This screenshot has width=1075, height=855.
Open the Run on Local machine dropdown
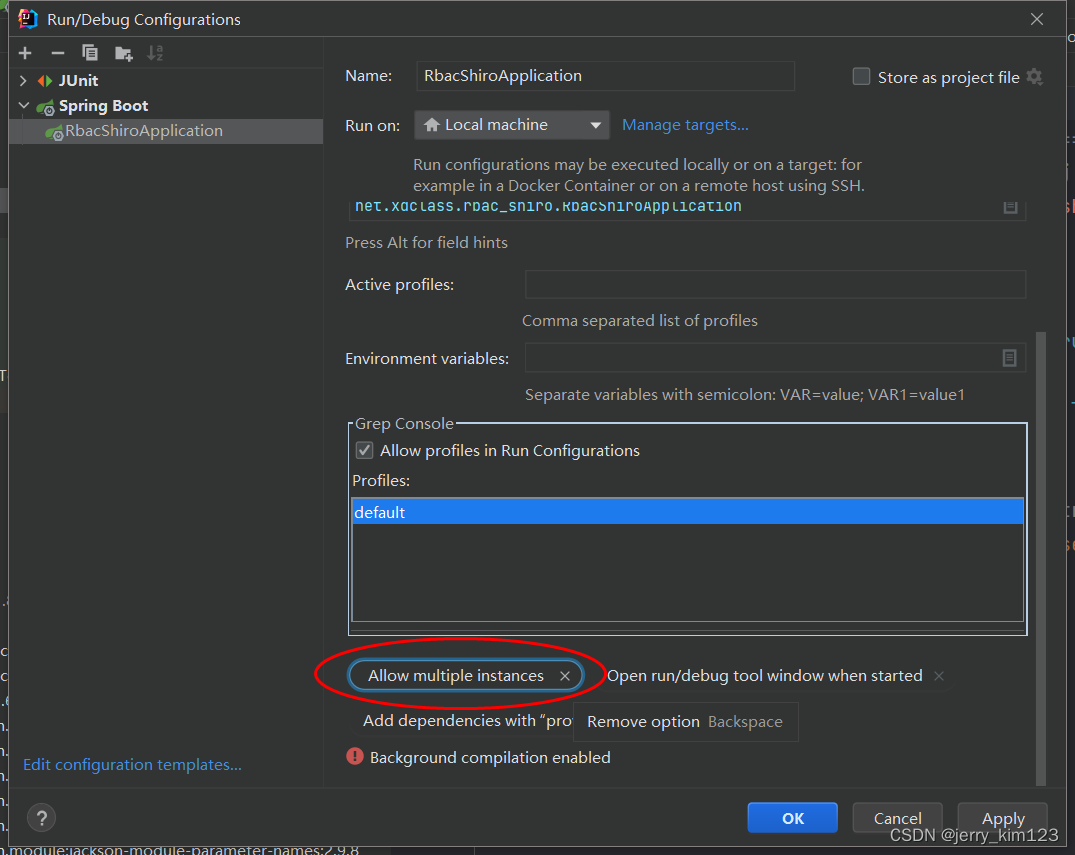(x=511, y=125)
